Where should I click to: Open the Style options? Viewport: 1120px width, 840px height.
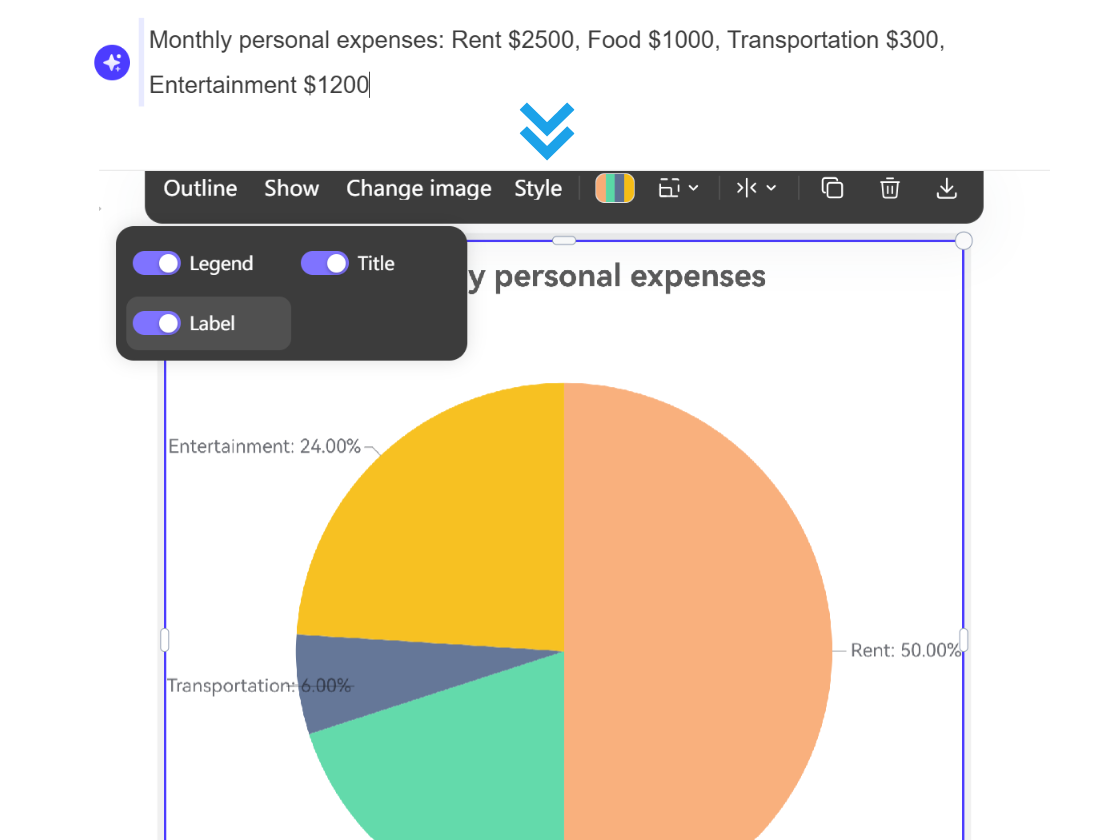click(538, 188)
